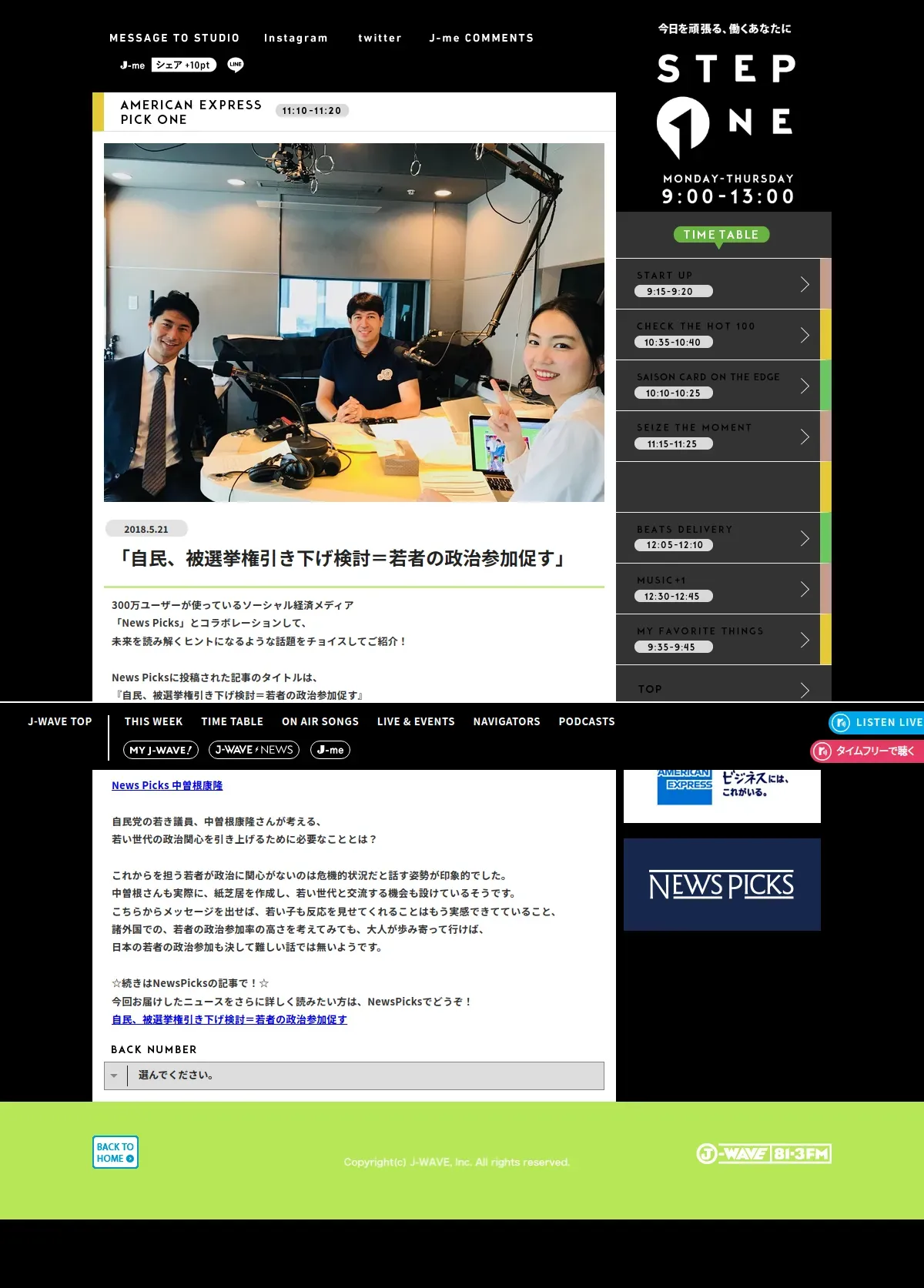Go to J-WAVE TOP
The image size is (924, 1288).
tap(60, 721)
